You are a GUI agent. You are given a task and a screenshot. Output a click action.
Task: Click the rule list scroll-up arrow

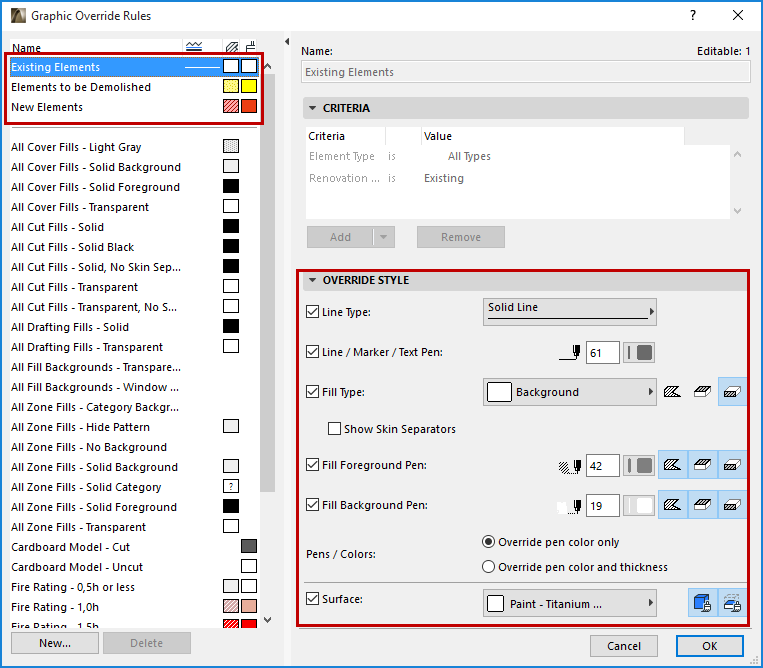268,66
